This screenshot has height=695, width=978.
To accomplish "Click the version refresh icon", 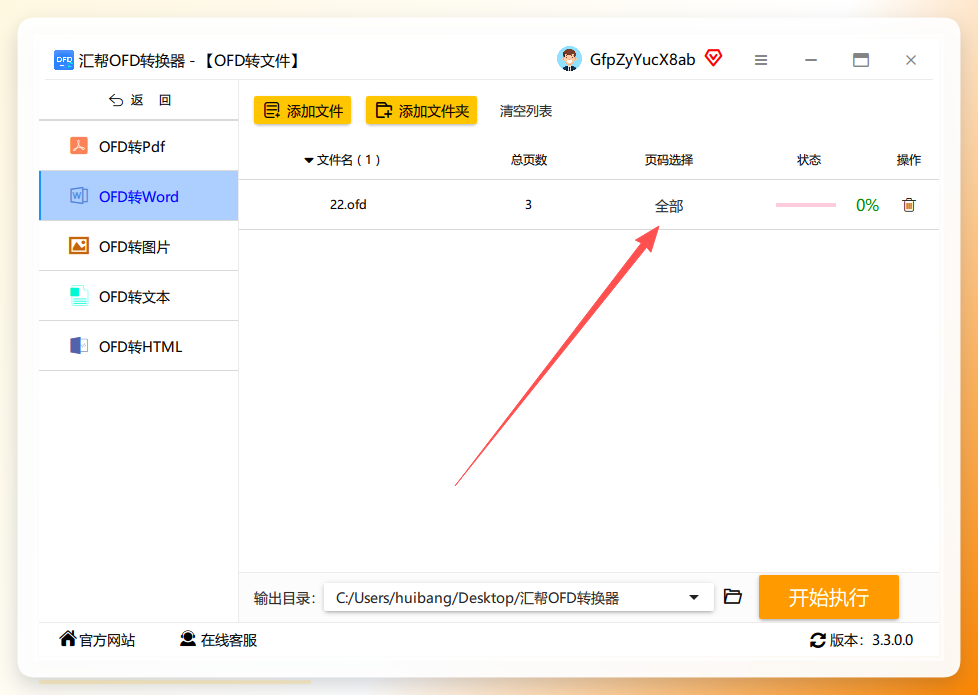I will [818, 640].
